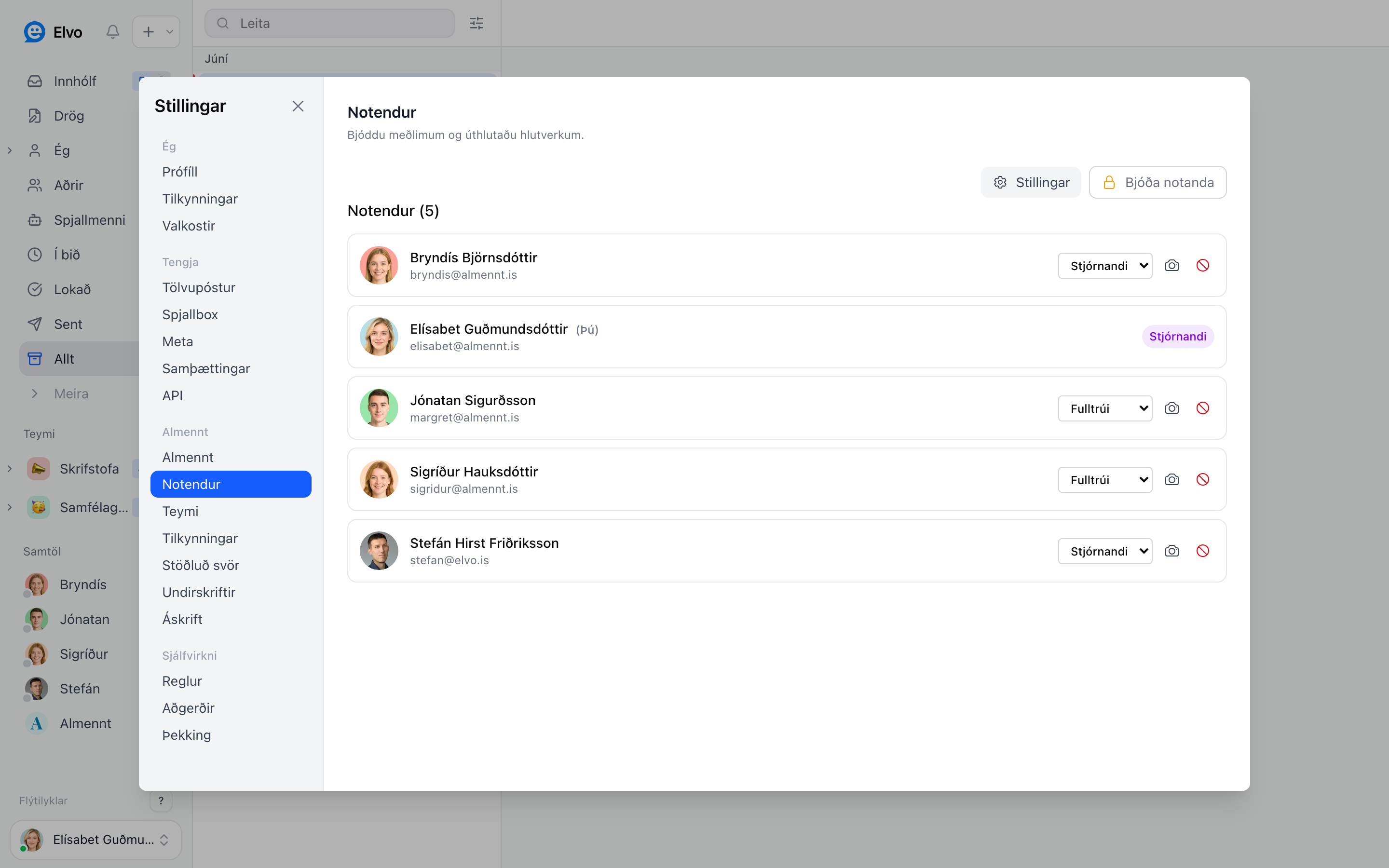Expand the Meira section in sidebar
The width and height of the screenshot is (1389, 868).
(x=34, y=394)
